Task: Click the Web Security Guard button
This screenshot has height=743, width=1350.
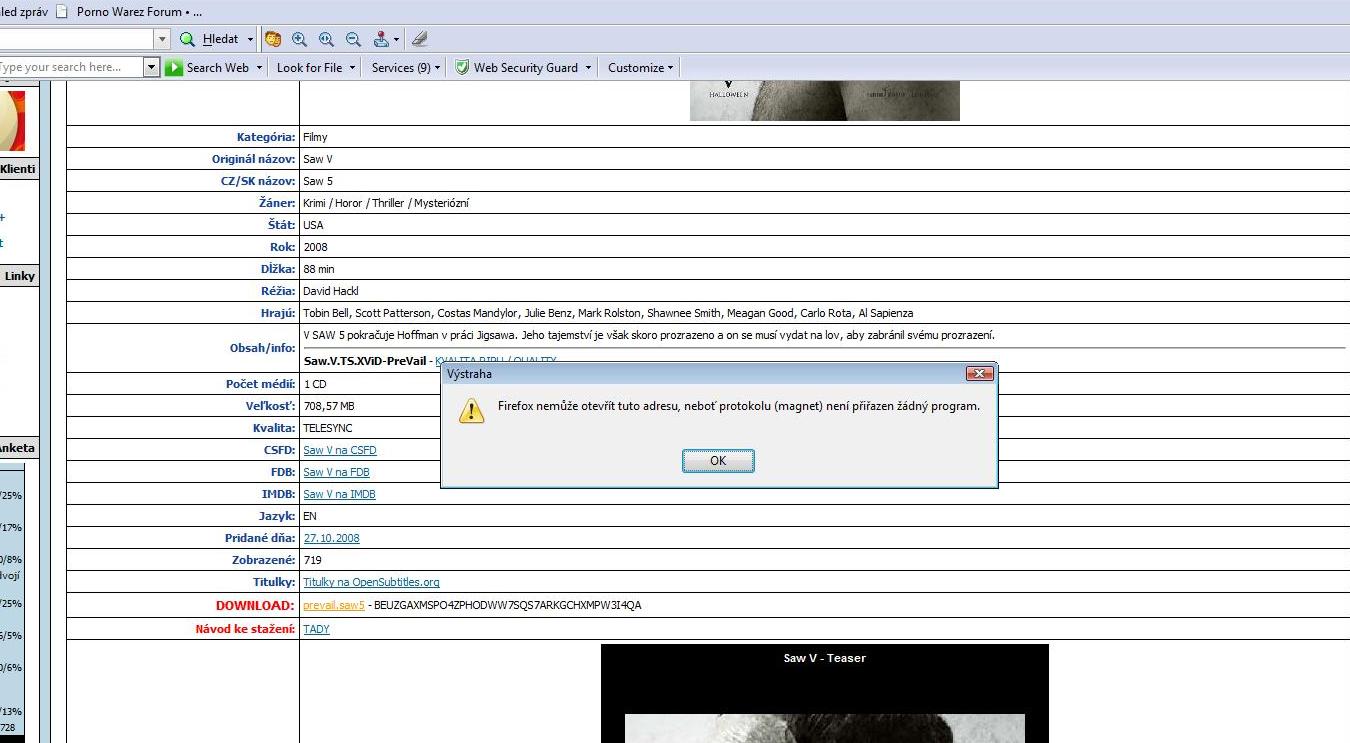Action: click(517, 67)
